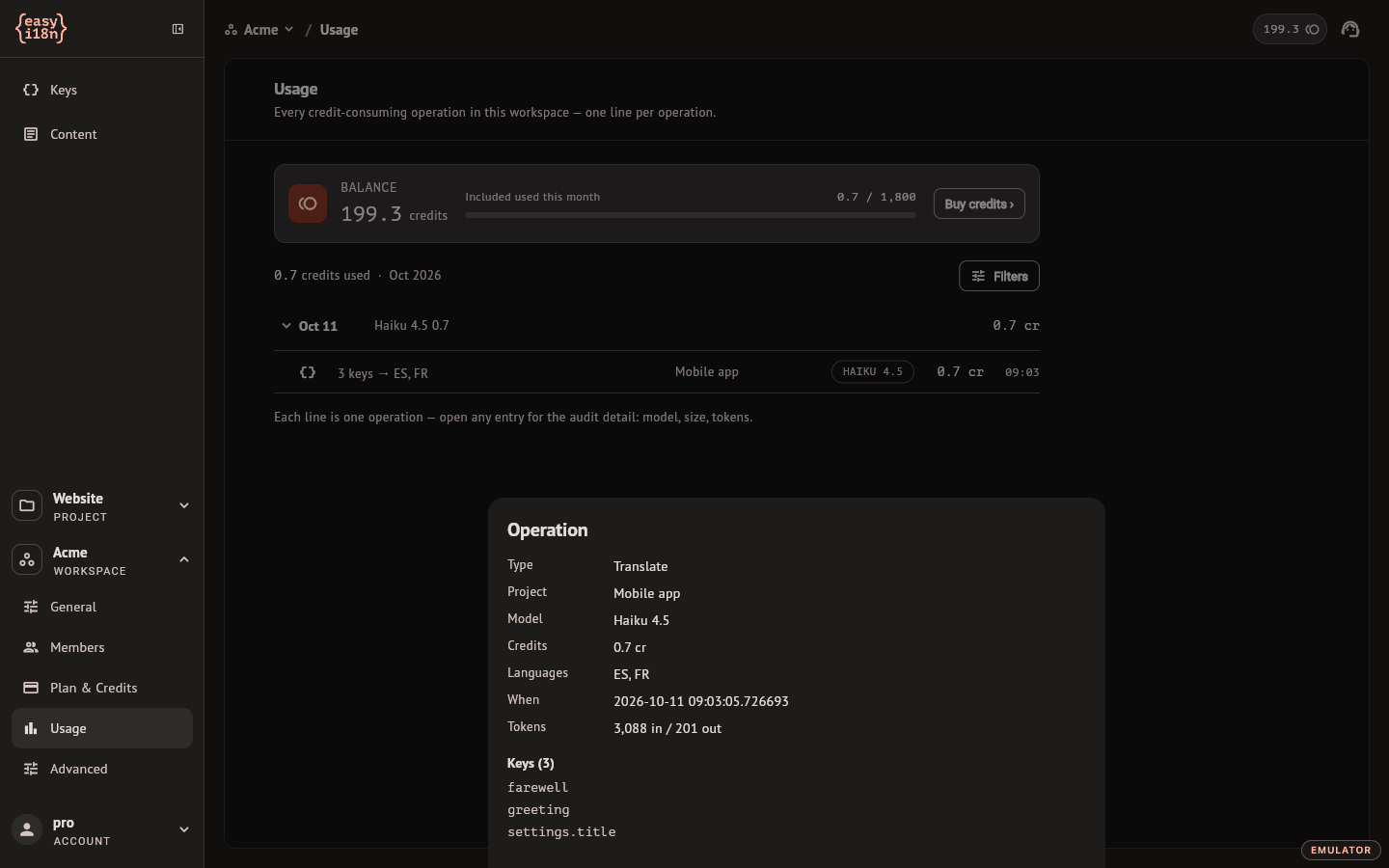
Task: Click the 199.3 credits pill in header
Action: coord(1290,29)
